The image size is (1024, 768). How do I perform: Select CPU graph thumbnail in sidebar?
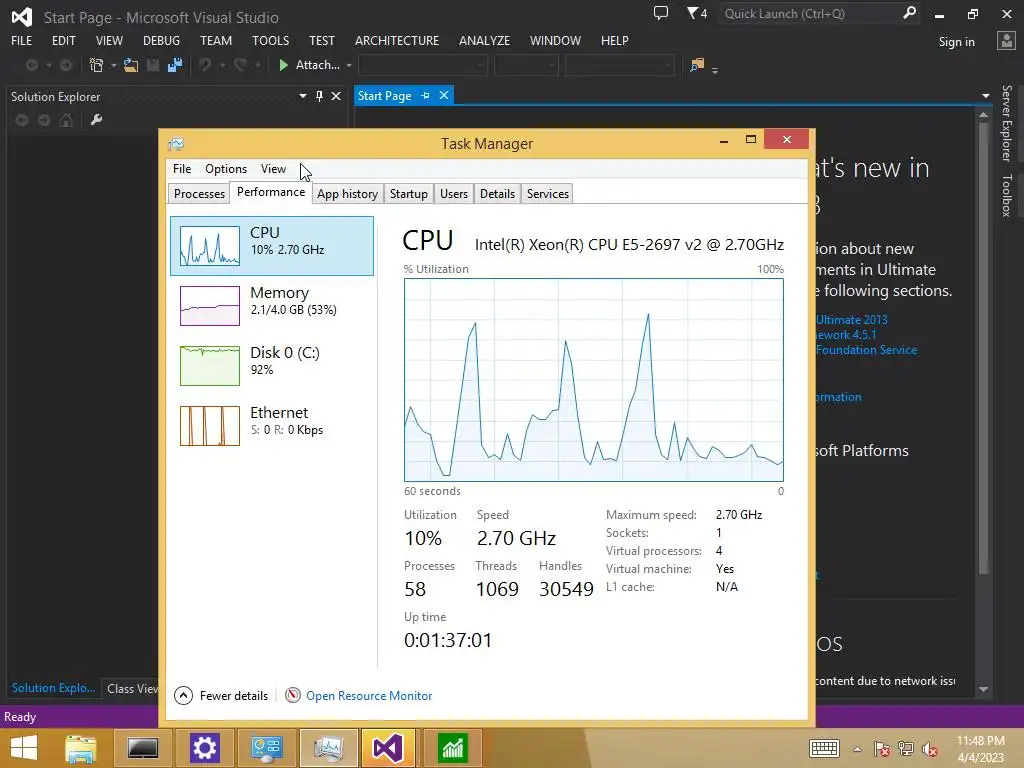210,246
